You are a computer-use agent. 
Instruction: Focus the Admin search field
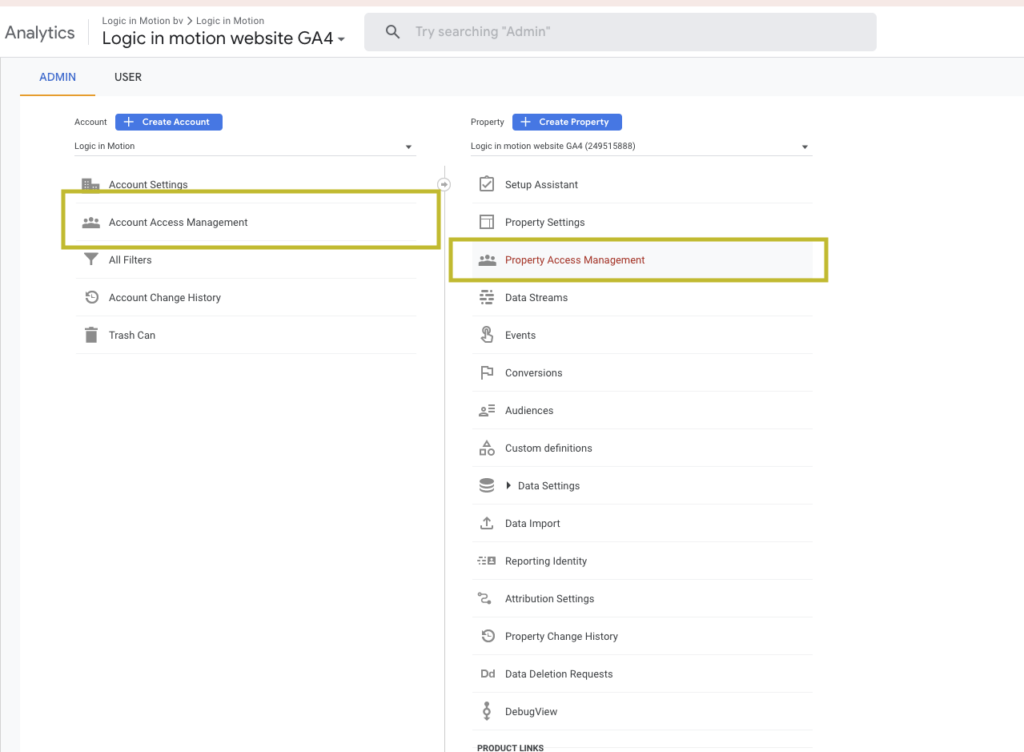[620, 32]
